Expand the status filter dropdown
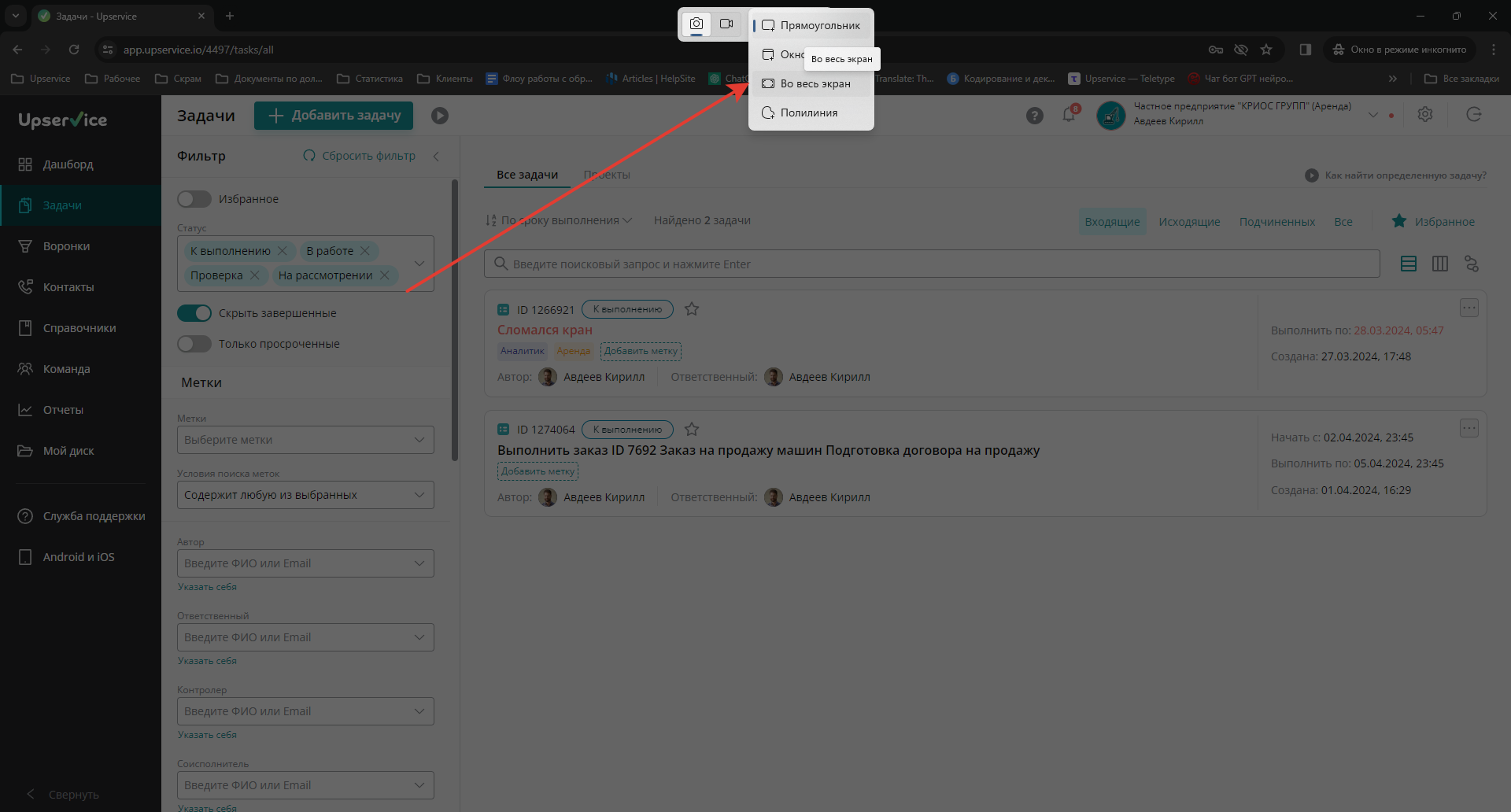The height and width of the screenshot is (812, 1511). click(x=419, y=264)
